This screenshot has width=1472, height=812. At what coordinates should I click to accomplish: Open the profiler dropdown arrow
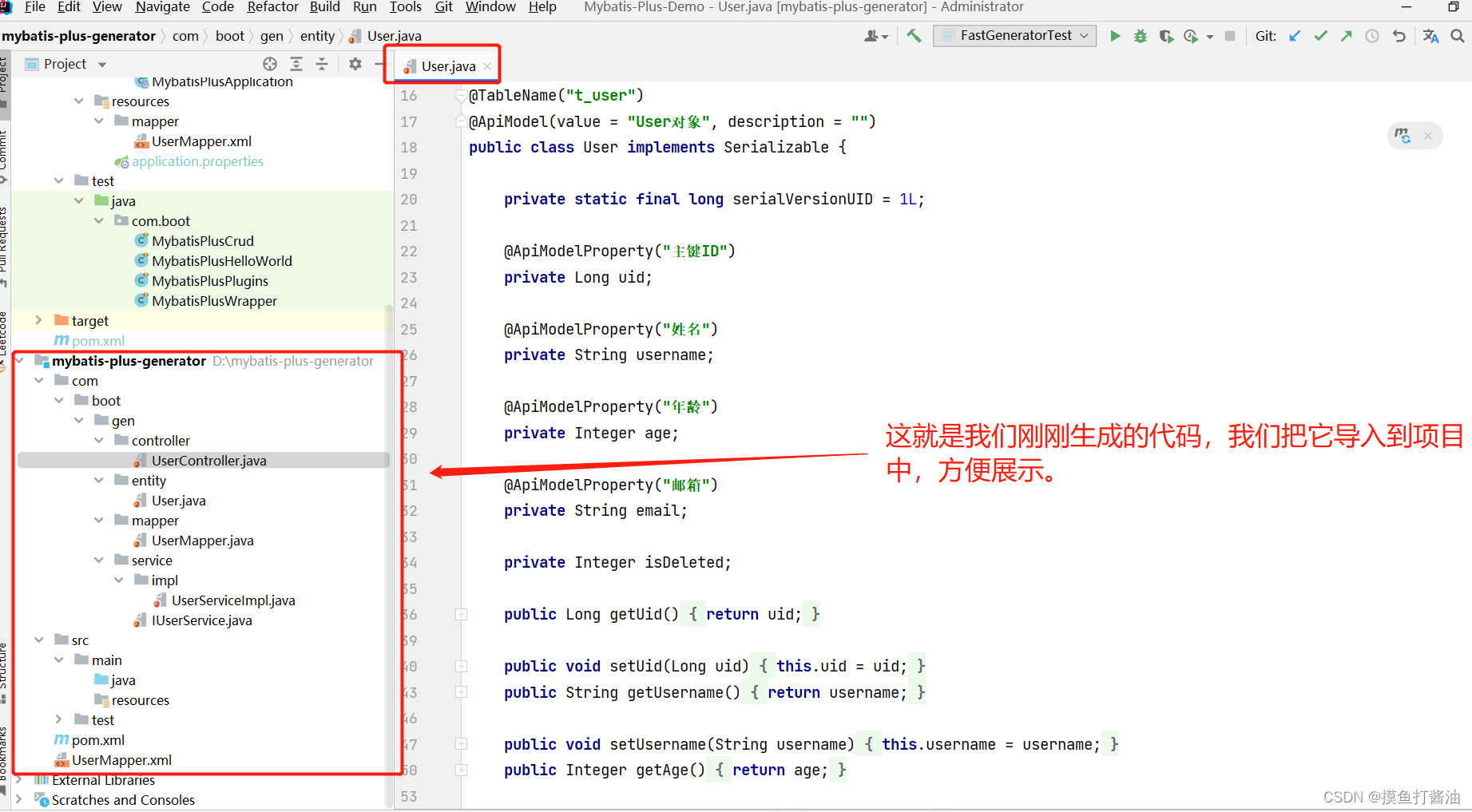click(x=1210, y=37)
